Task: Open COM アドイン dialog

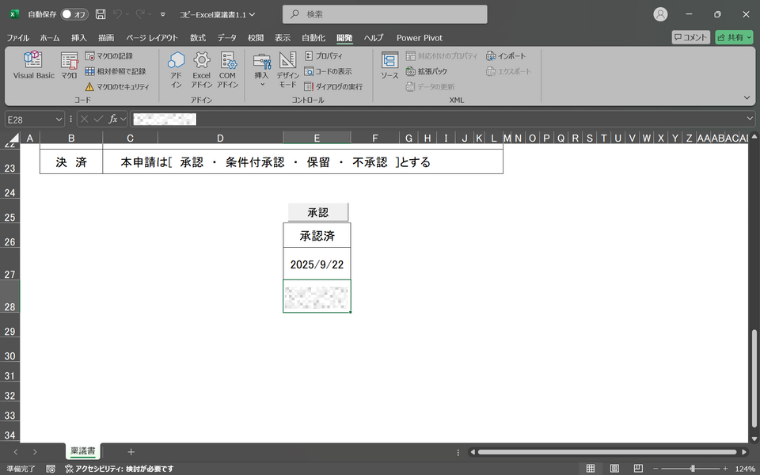Action: pyautogui.click(x=228, y=70)
